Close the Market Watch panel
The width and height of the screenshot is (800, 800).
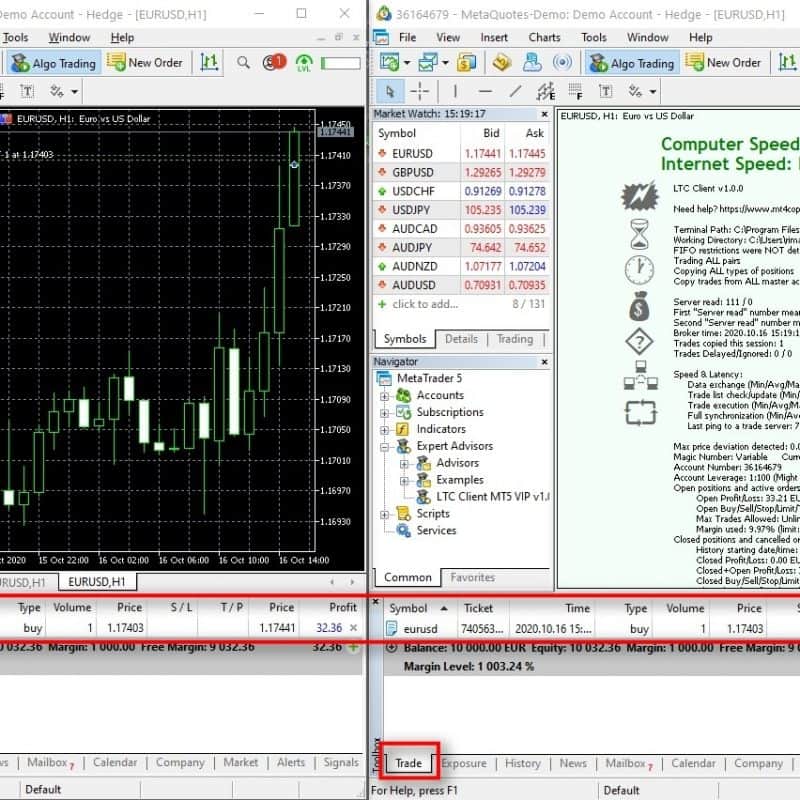pos(544,114)
